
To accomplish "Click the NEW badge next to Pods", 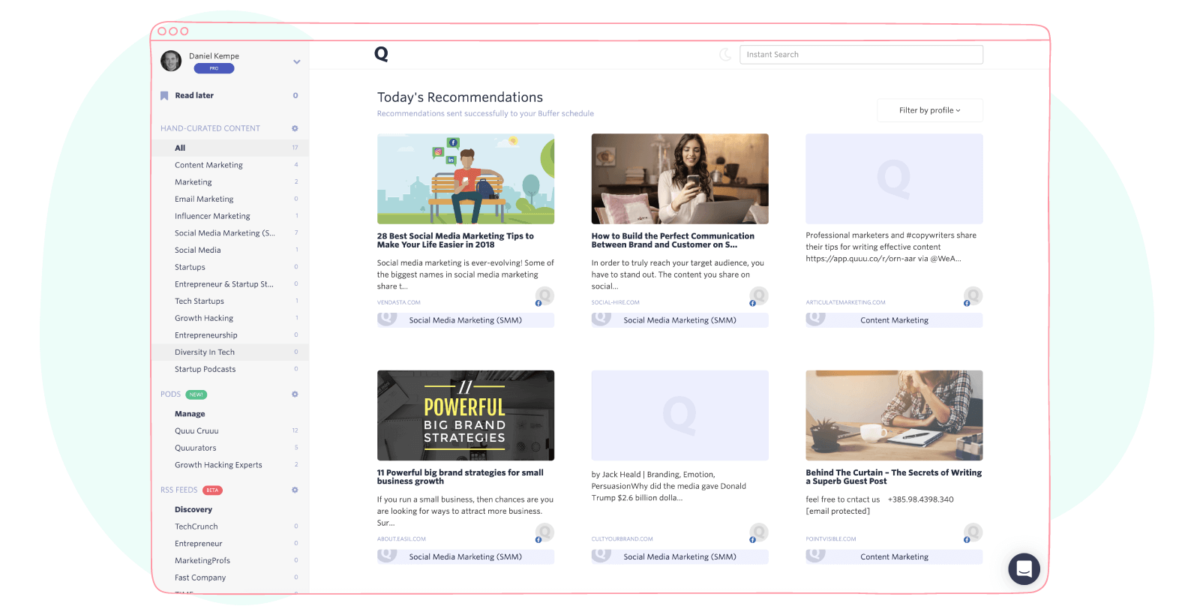I will click(x=196, y=394).
